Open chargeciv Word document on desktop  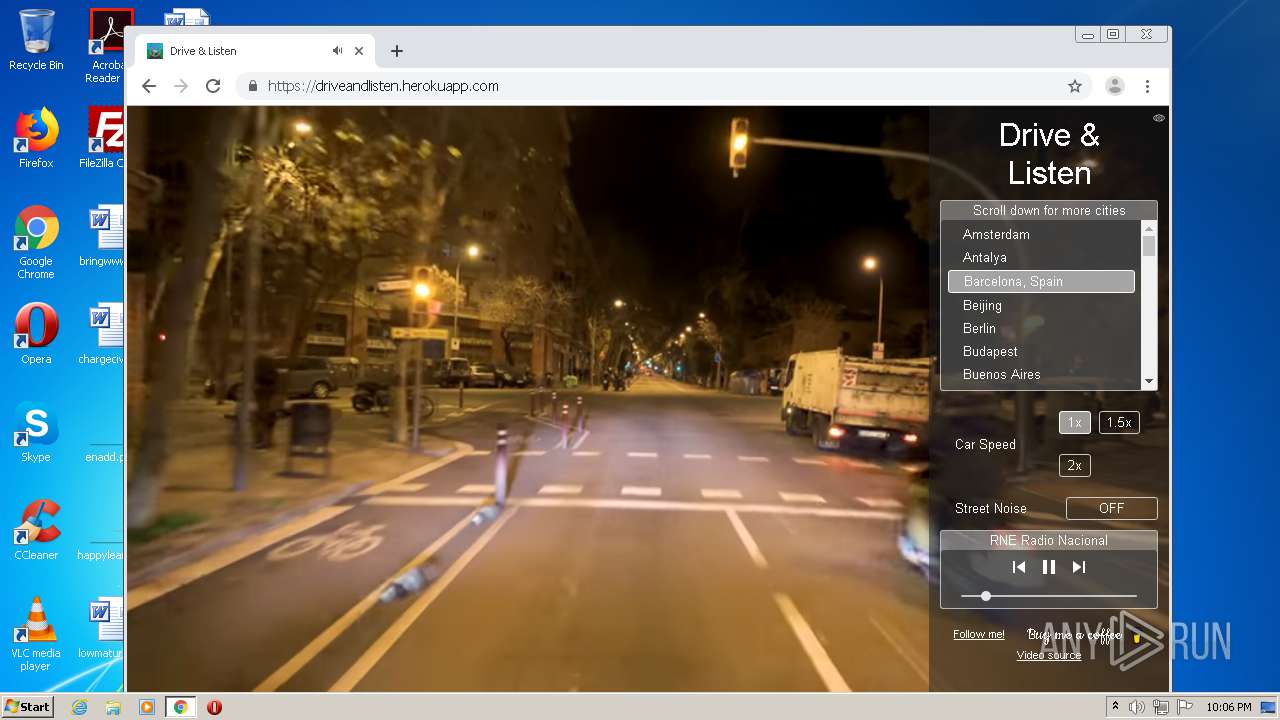(x=104, y=334)
